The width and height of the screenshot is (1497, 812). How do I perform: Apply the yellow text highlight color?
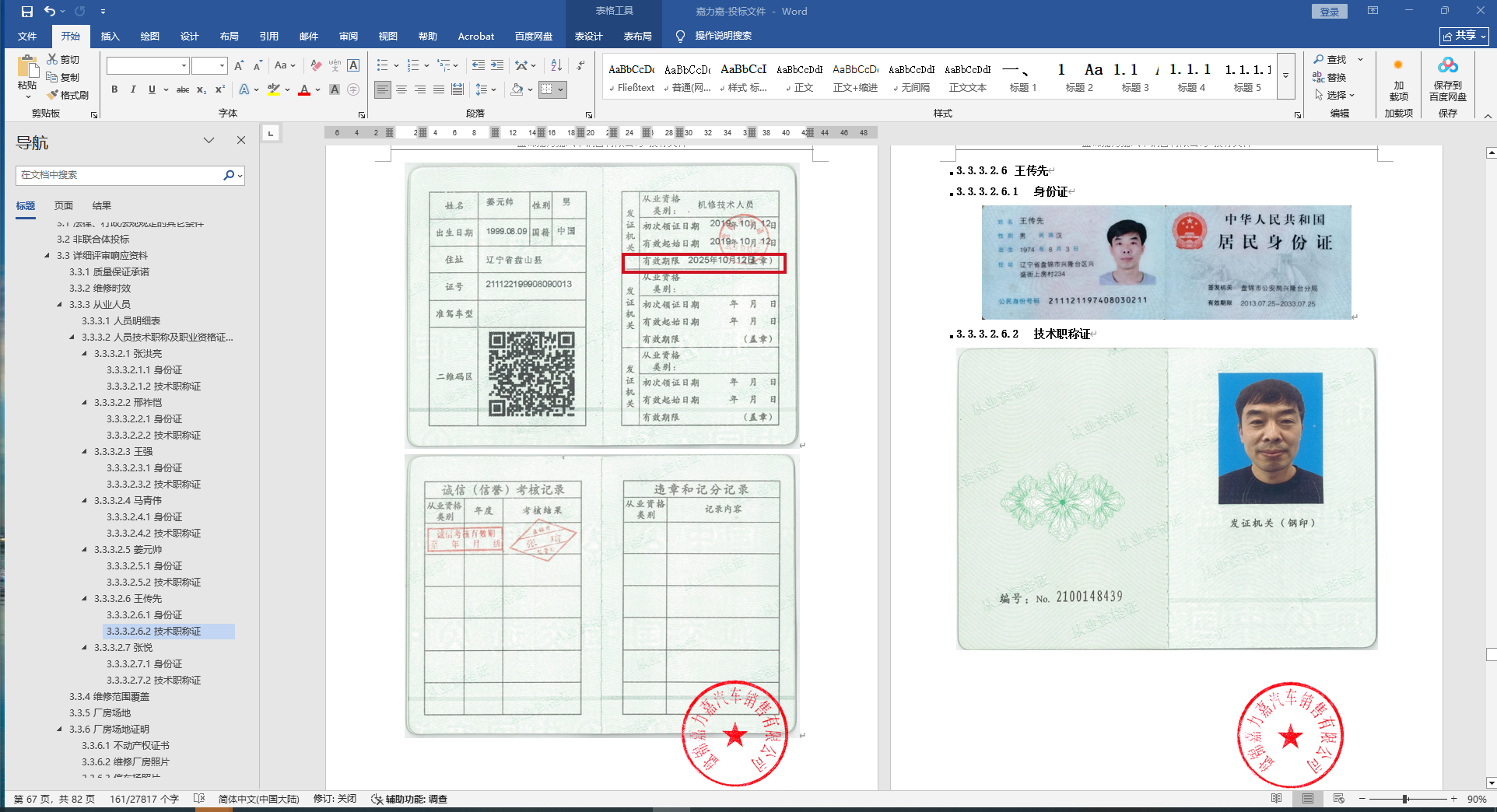(273, 89)
